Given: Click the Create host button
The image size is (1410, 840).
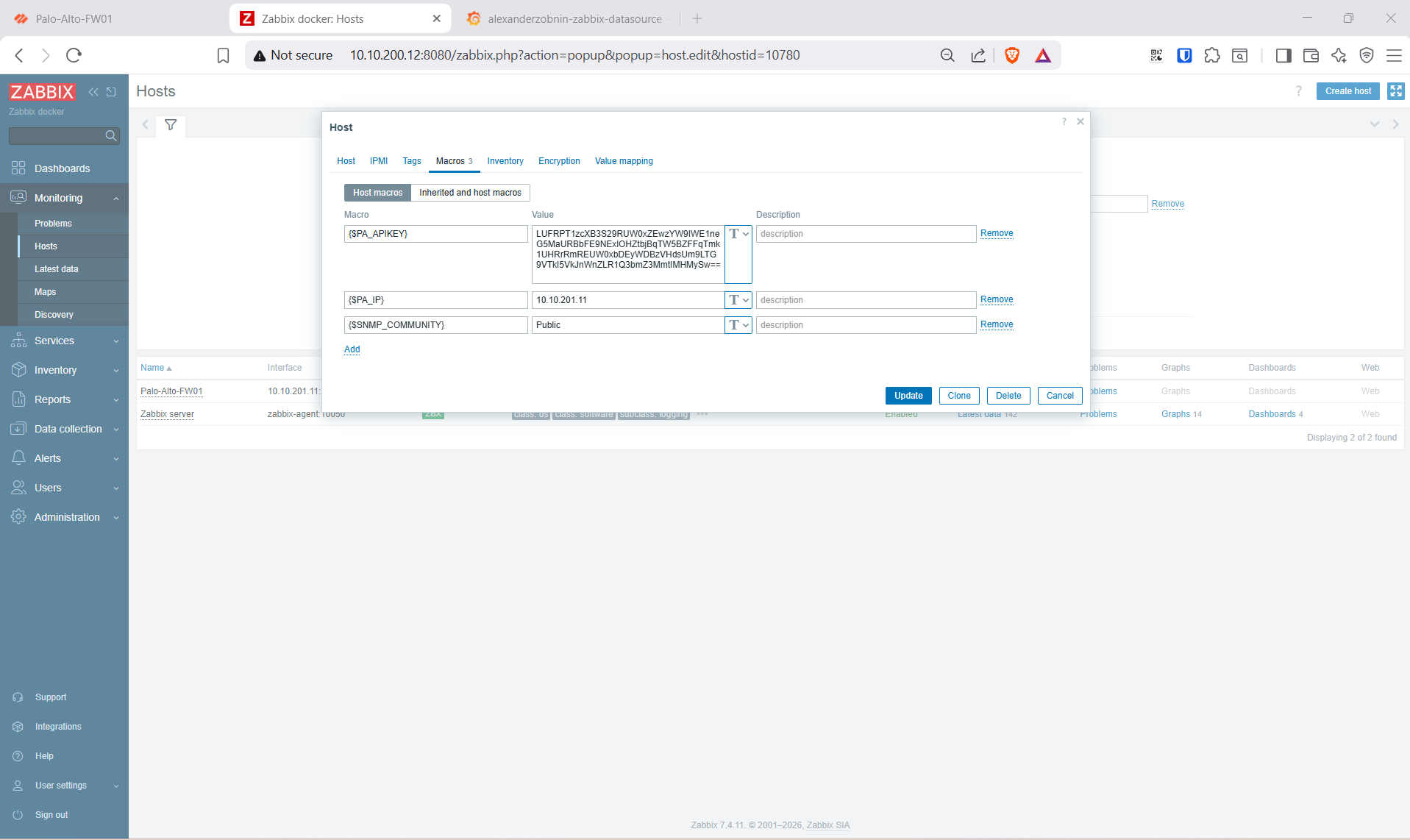Looking at the screenshot, I should 1347,91.
